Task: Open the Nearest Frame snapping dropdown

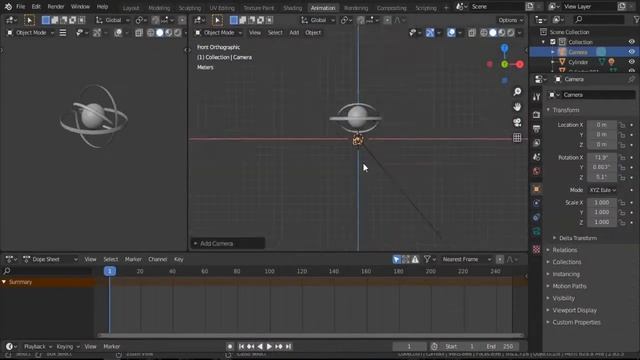Action: [466, 259]
